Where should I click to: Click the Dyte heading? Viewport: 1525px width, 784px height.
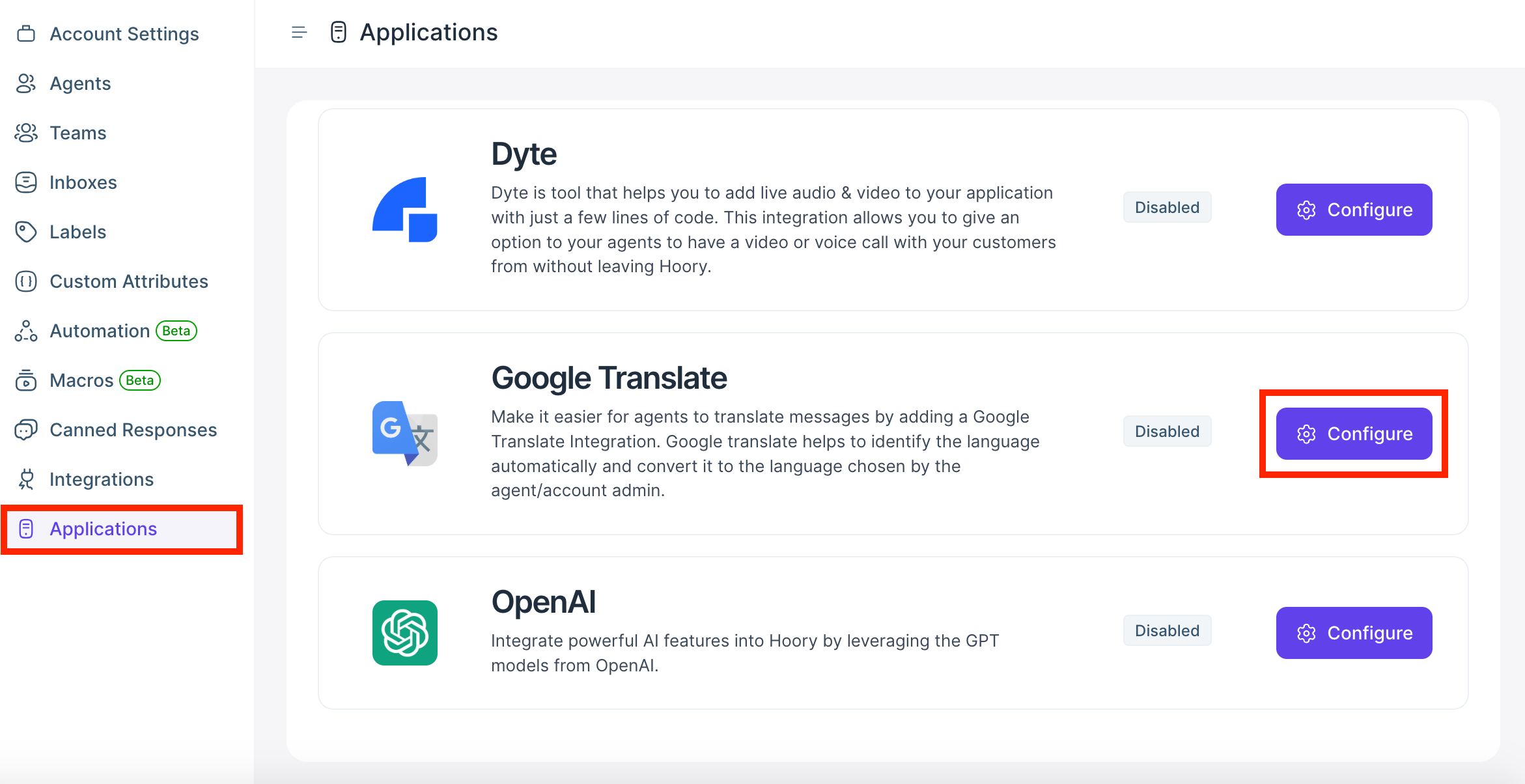pos(524,154)
